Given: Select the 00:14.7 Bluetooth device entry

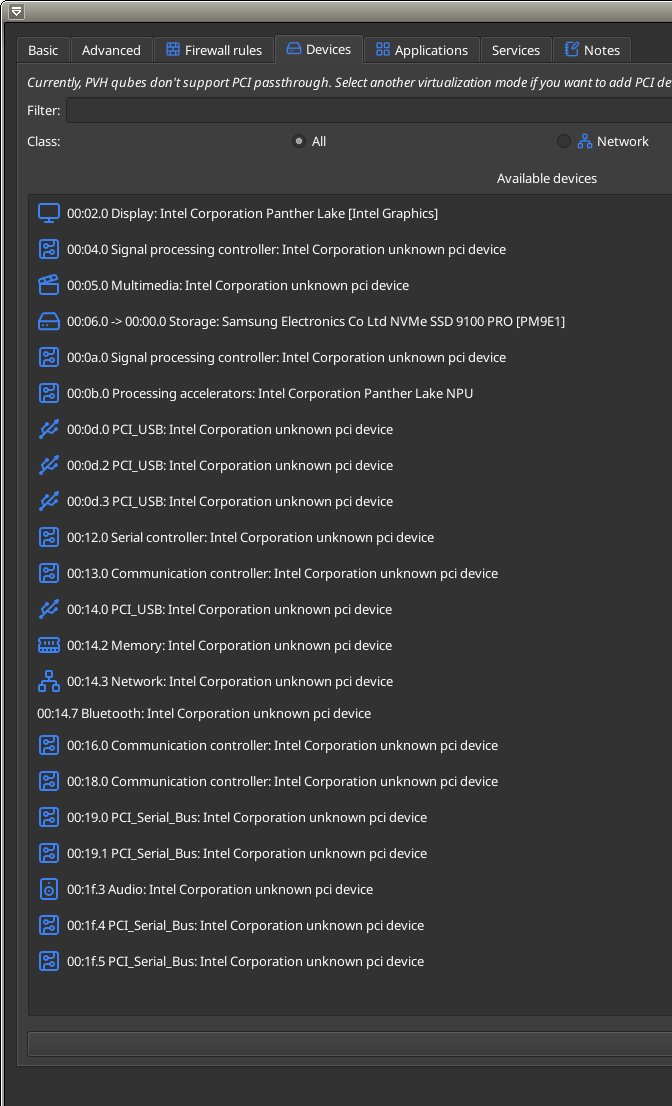Looking at the screenshot, I should tap(204, 713).
